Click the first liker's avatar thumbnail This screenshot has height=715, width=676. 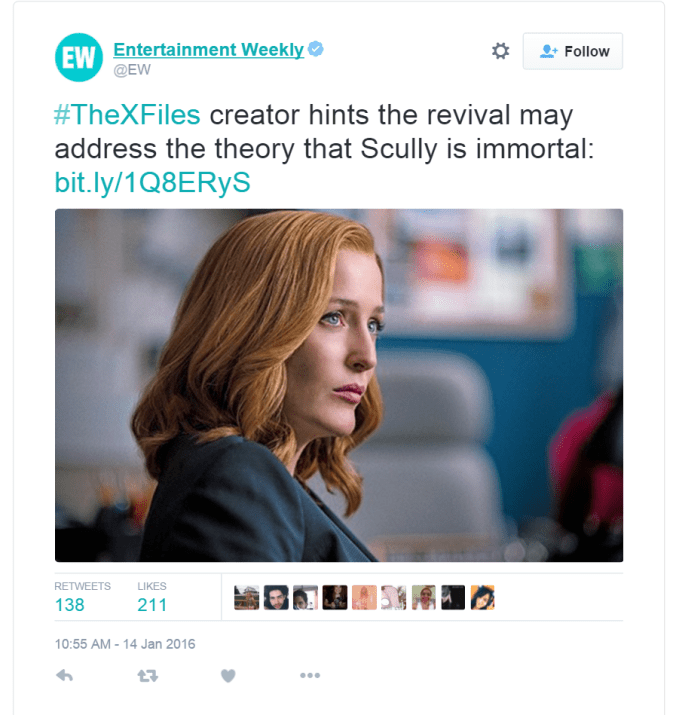pyautogui.click(x=246, y=597)
